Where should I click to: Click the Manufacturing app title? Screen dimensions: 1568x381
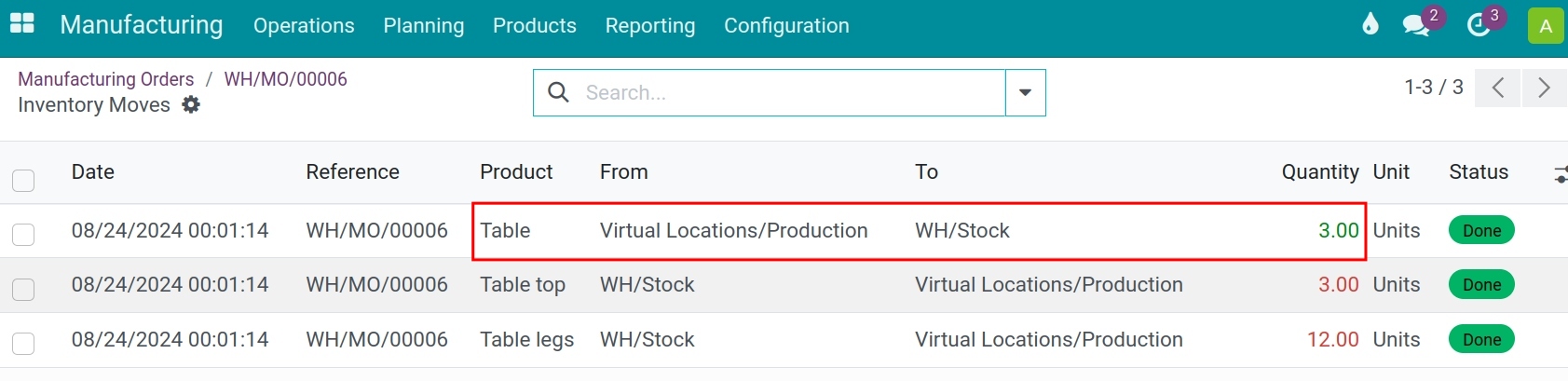[x=142, y=24]
